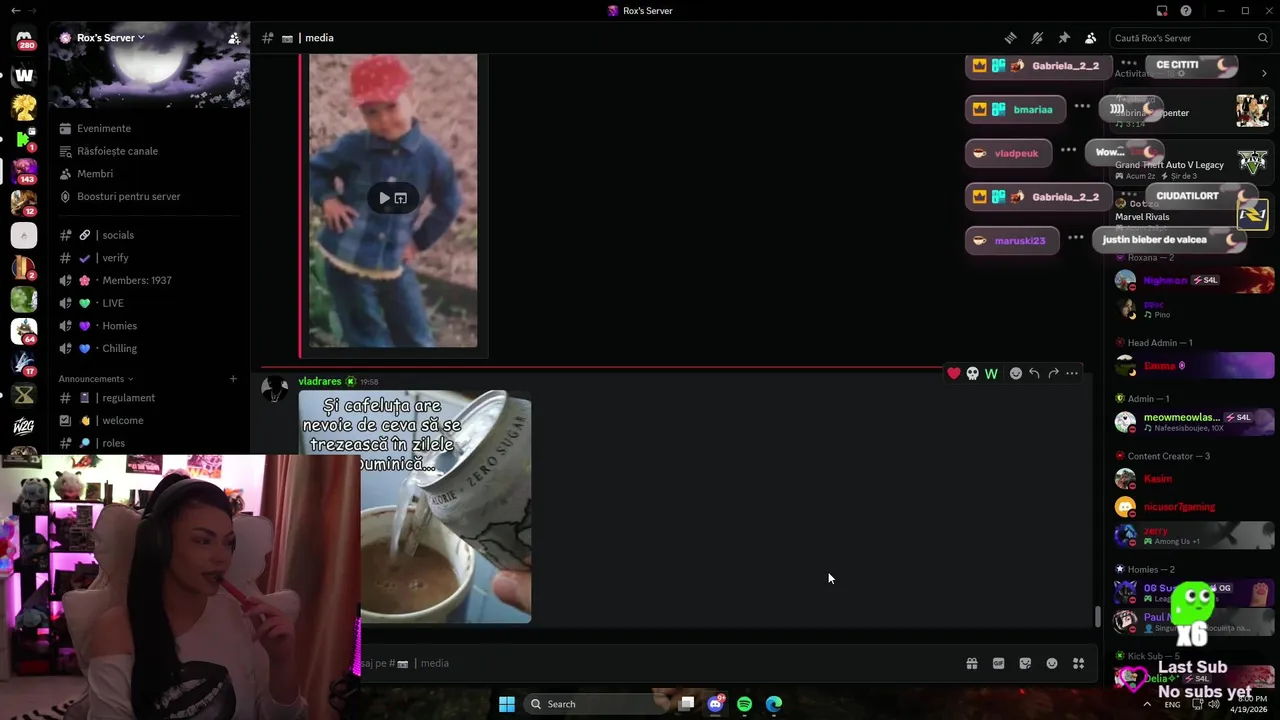
Task: Join the Chilling voice channel
Action: pyautogui.click(x=148, y=348)
